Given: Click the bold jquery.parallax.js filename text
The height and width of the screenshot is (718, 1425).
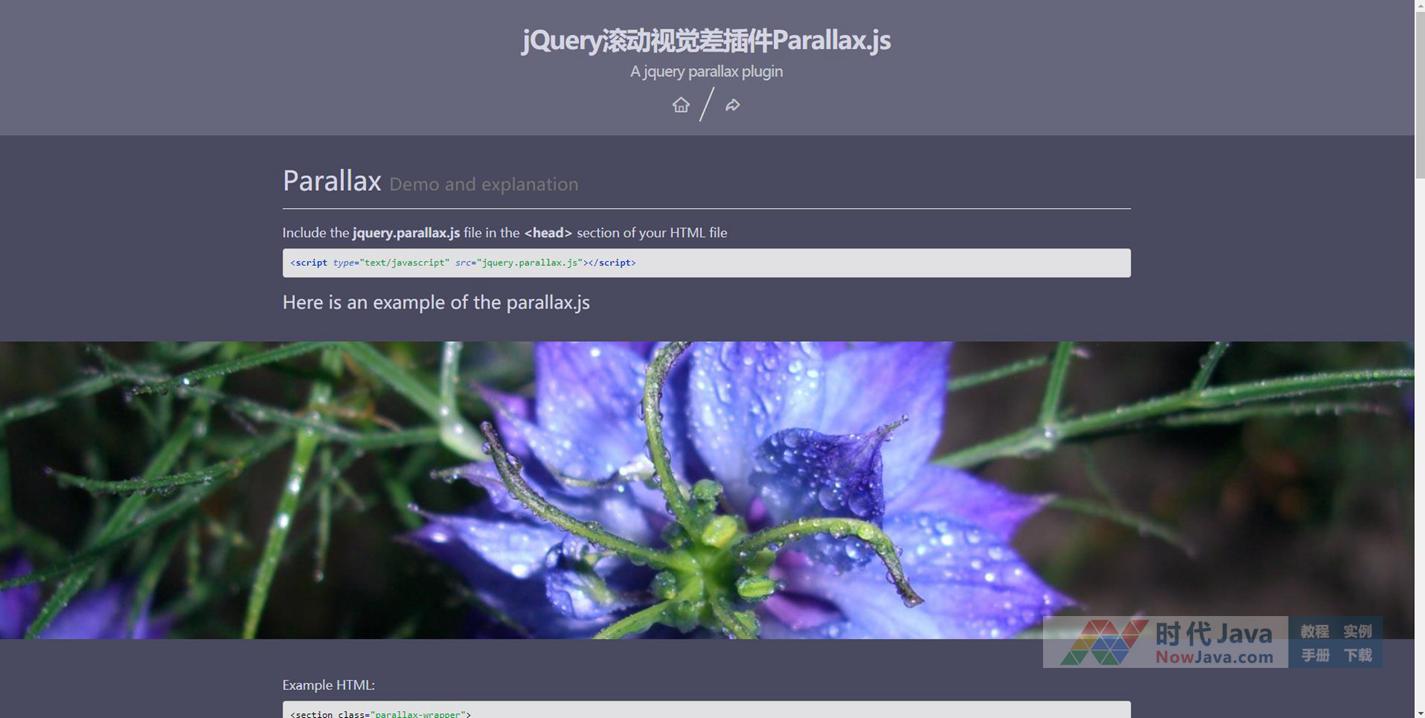Looking at the screenshot, I should pos(406,233).
